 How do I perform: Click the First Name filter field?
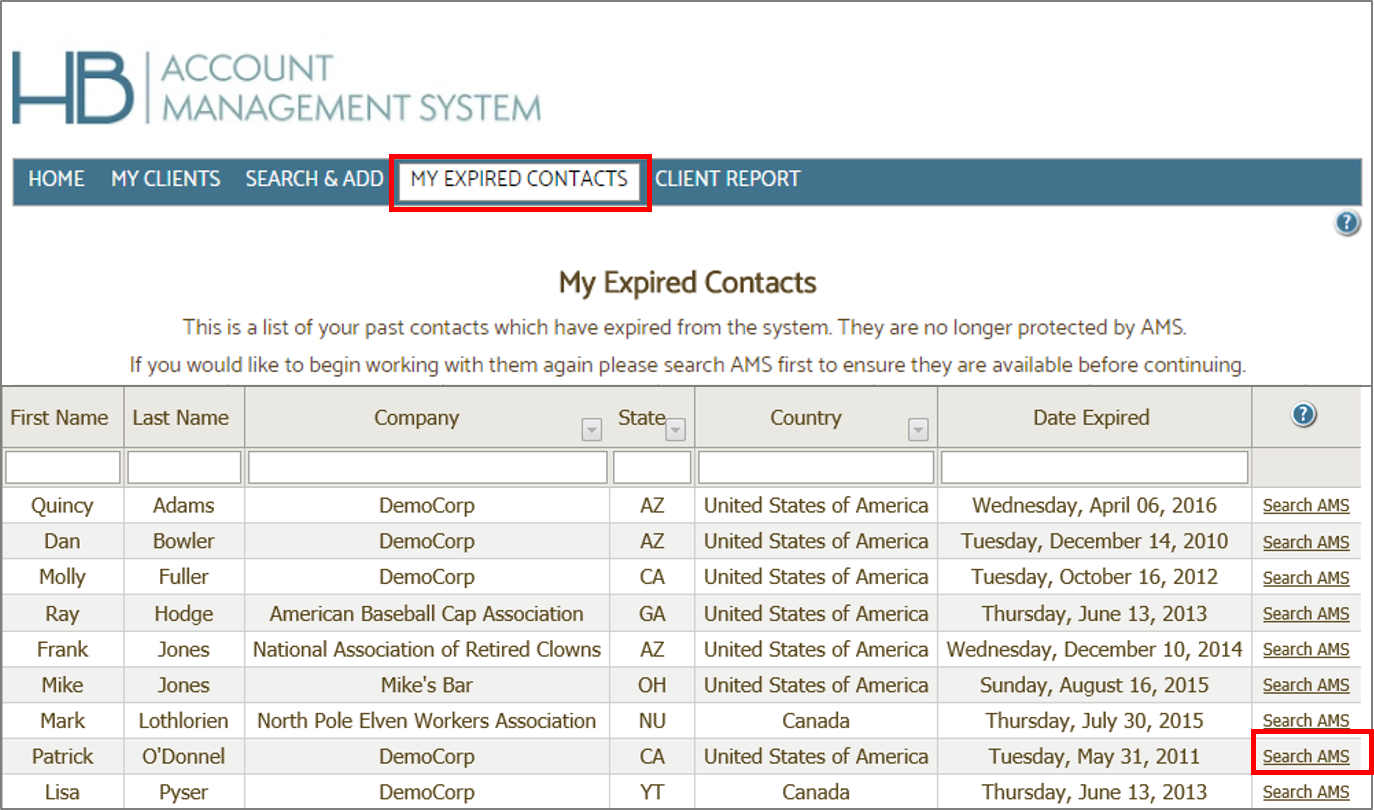[62, 466]
